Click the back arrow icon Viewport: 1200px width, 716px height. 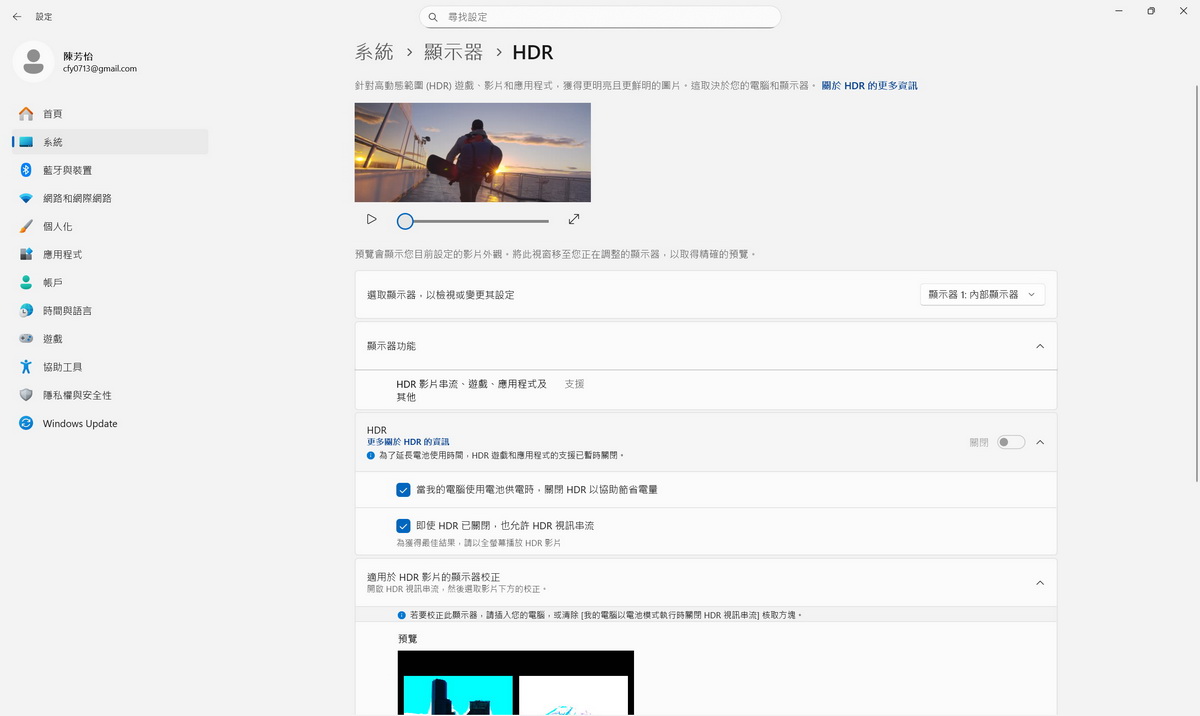pos(17,17)
